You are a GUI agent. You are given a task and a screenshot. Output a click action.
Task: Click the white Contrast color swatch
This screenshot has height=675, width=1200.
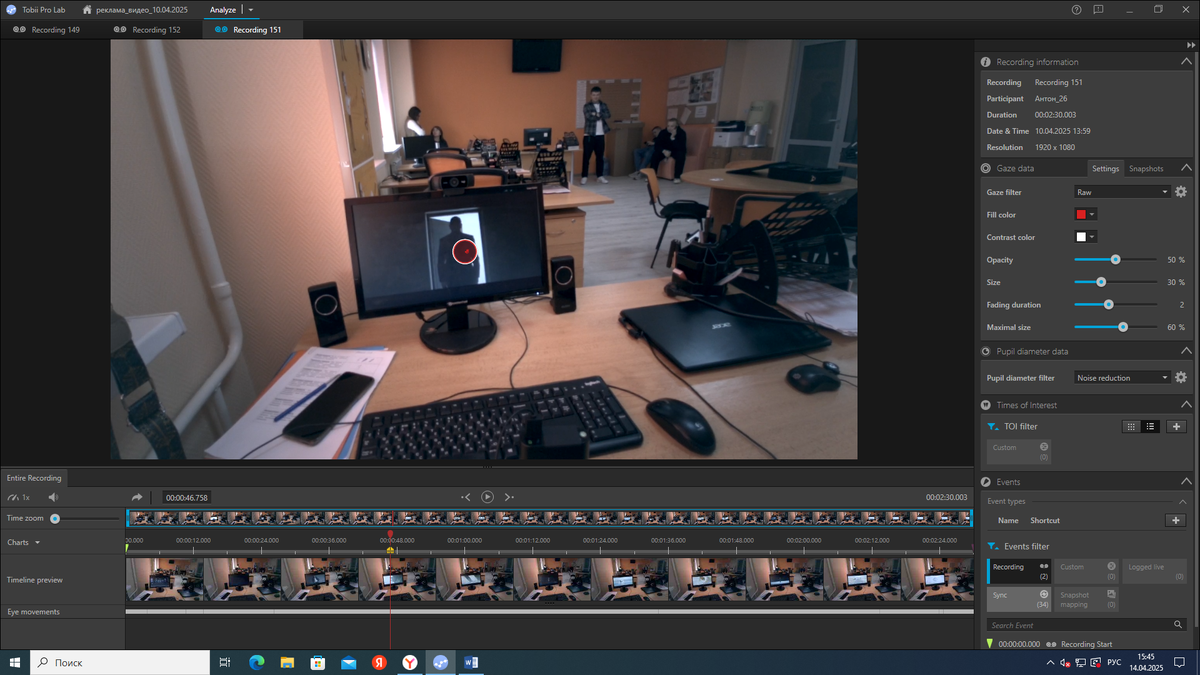pos(1081,237)
